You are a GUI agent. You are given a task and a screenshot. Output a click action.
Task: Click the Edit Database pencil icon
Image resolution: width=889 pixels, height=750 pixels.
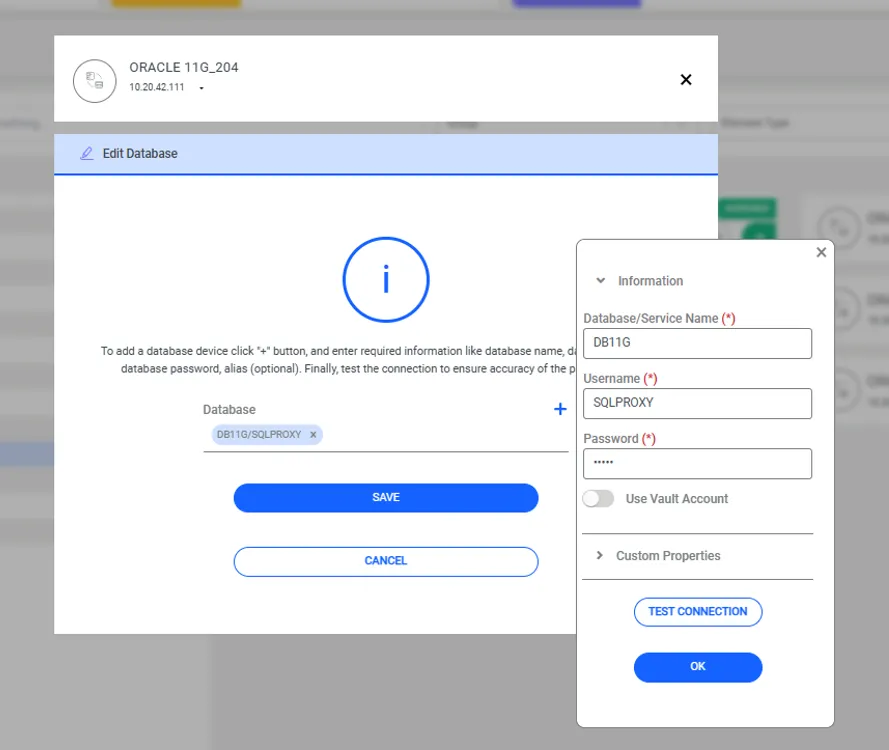[x=86, y=154]
